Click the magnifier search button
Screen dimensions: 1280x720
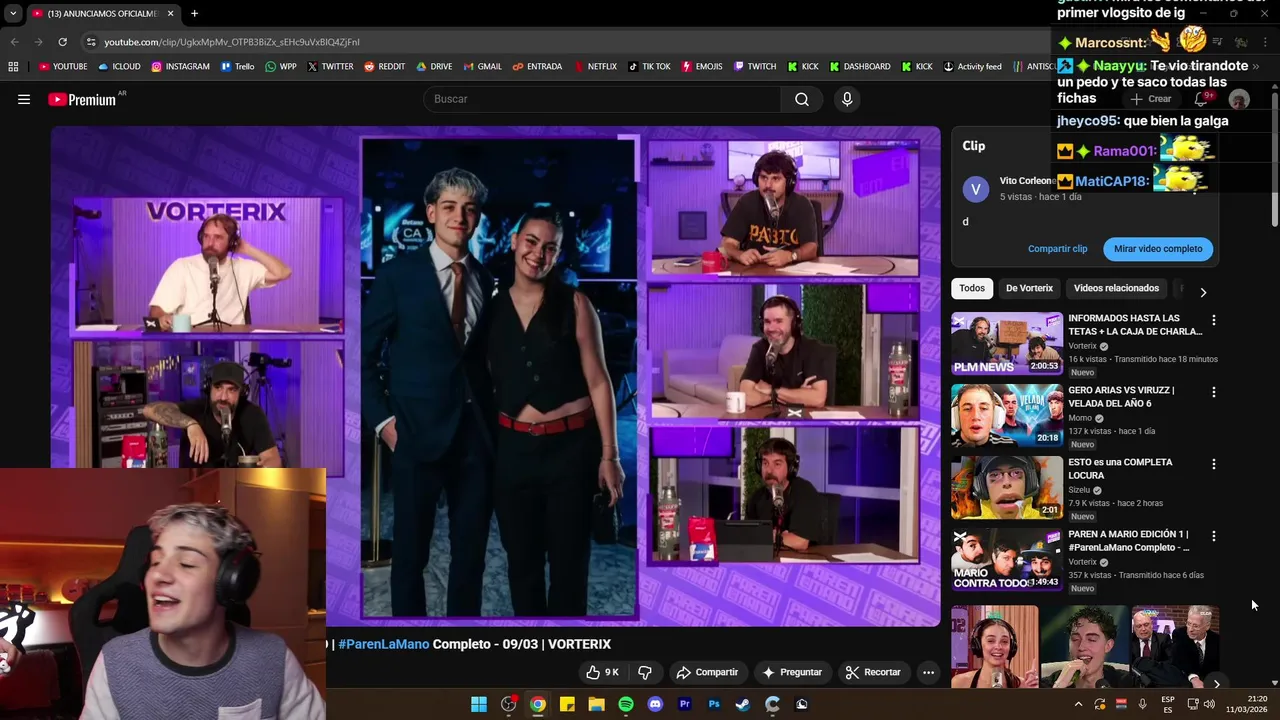[802, 99]
